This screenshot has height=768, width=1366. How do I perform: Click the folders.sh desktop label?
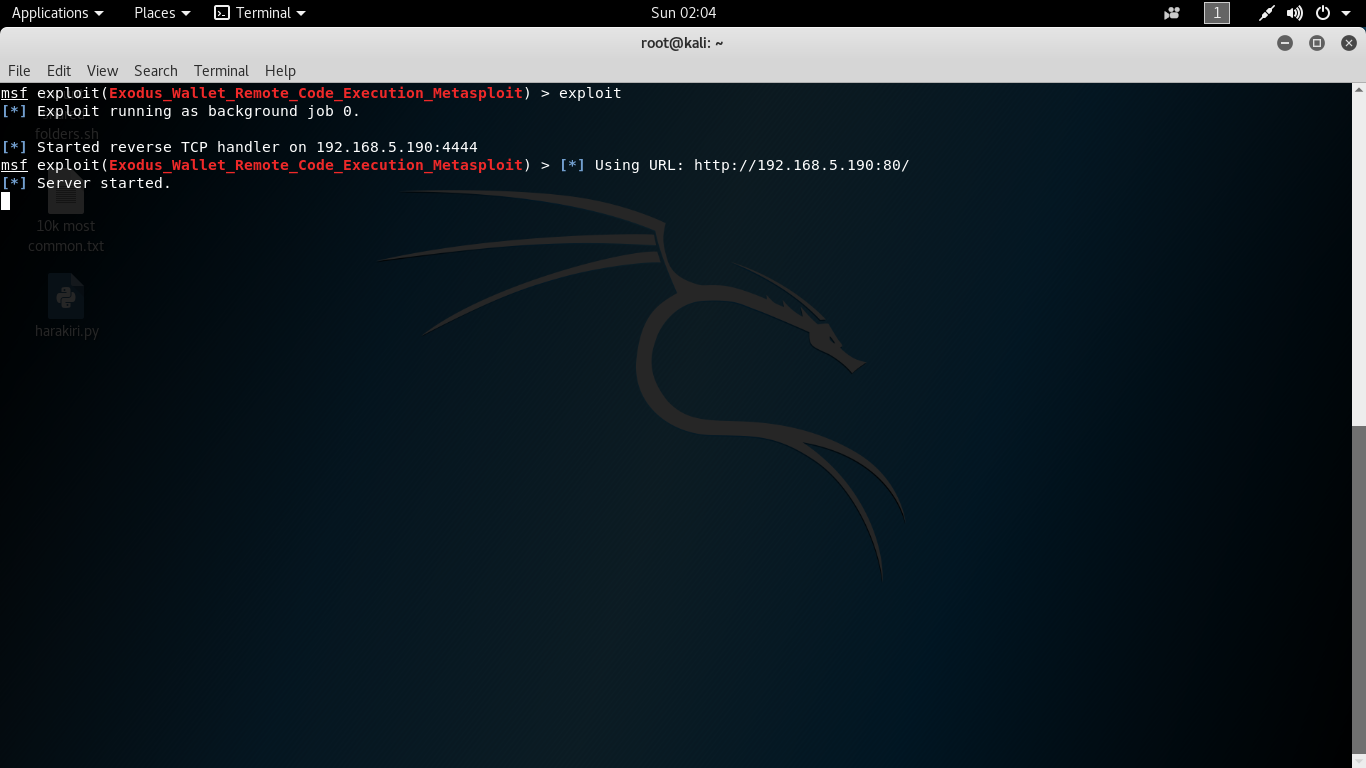coord(67,133)
